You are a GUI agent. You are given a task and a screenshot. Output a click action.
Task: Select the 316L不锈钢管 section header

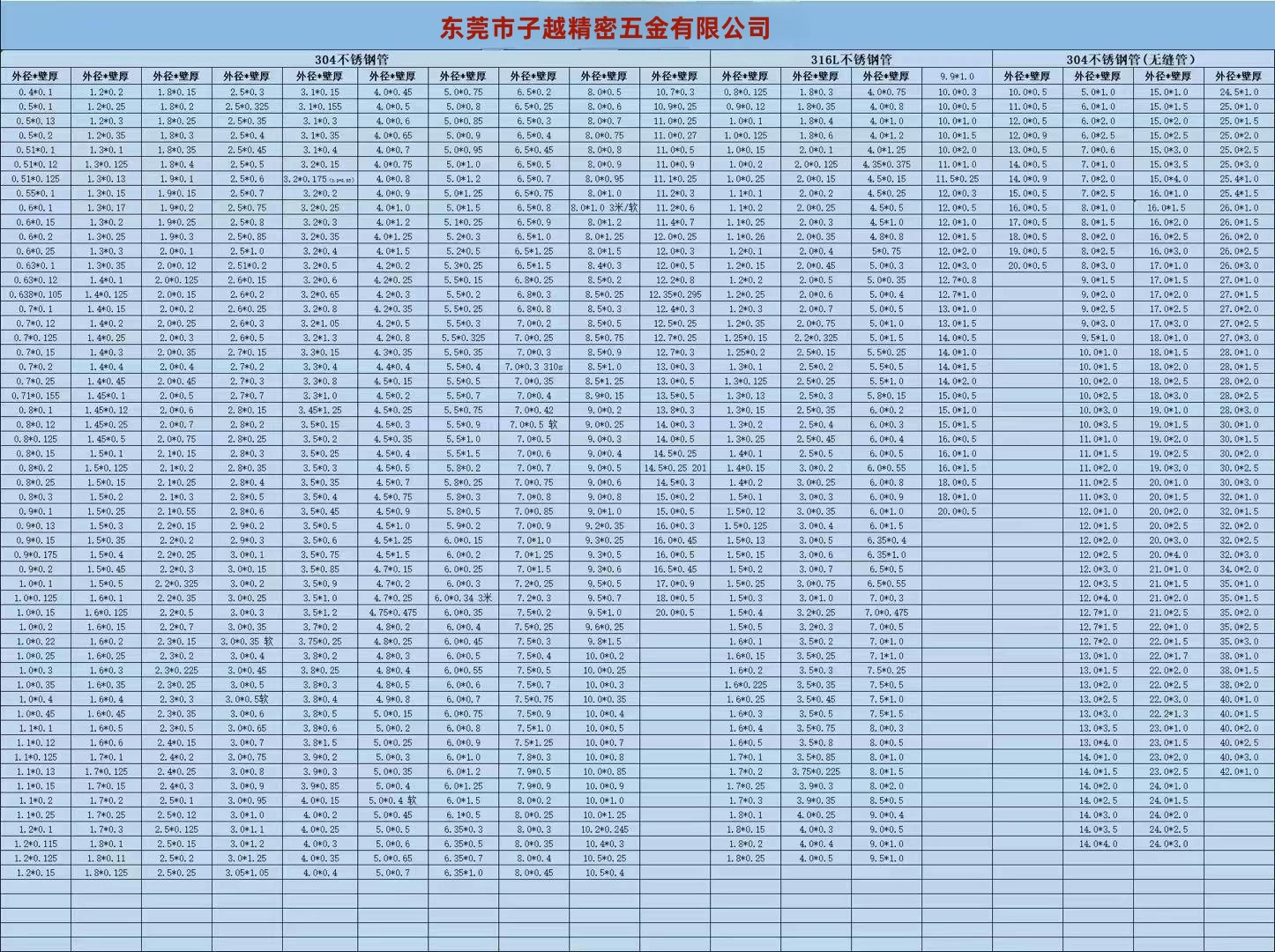click(x=851, y=59)
